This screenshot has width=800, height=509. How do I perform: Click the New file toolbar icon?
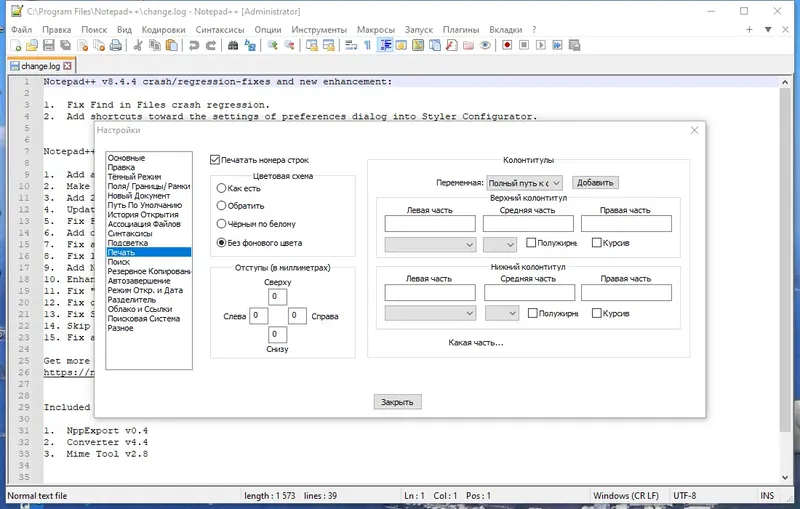(x=15, y=45)
